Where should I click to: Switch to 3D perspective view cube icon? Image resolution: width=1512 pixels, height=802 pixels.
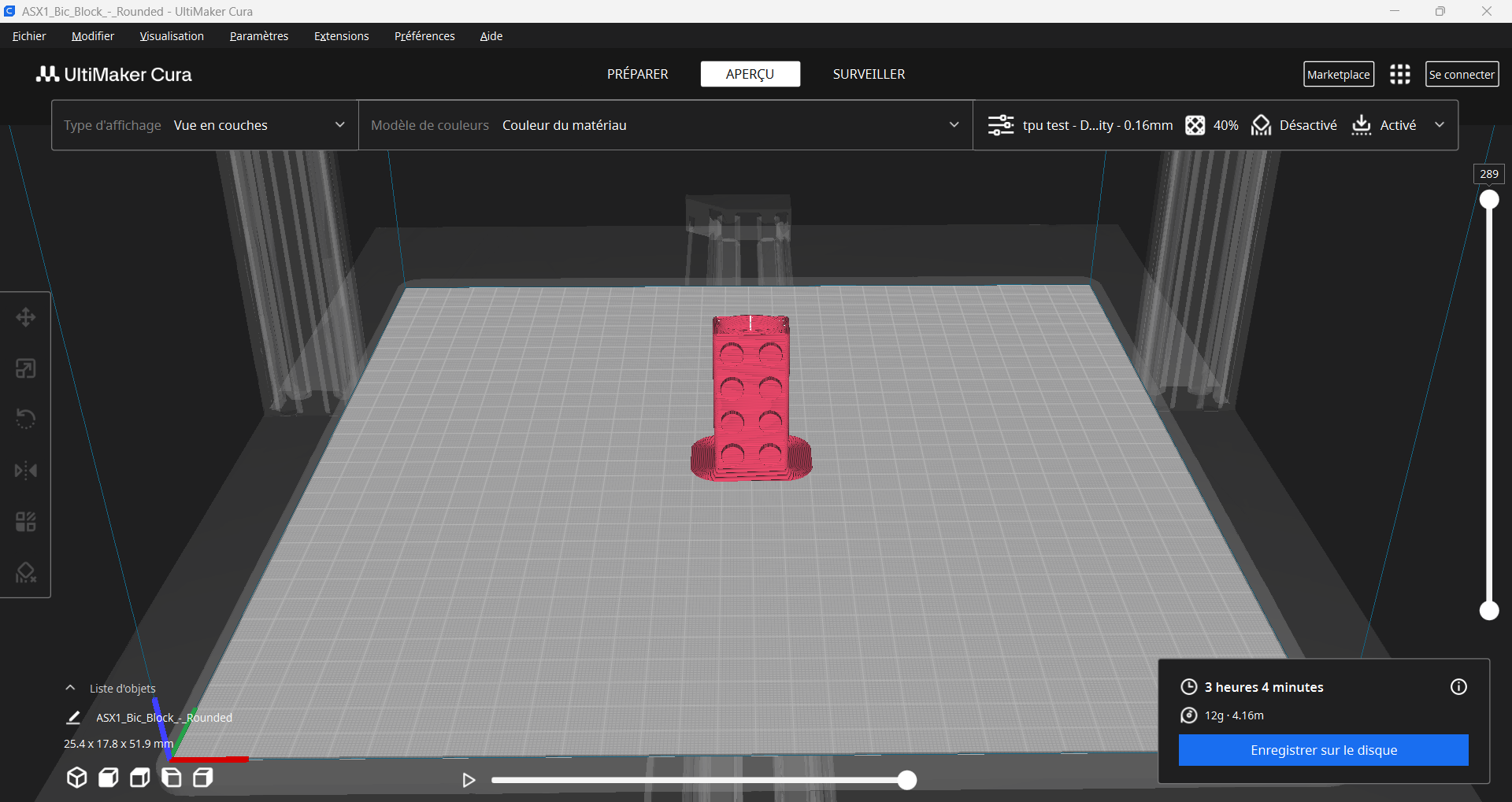click(76, 778)
